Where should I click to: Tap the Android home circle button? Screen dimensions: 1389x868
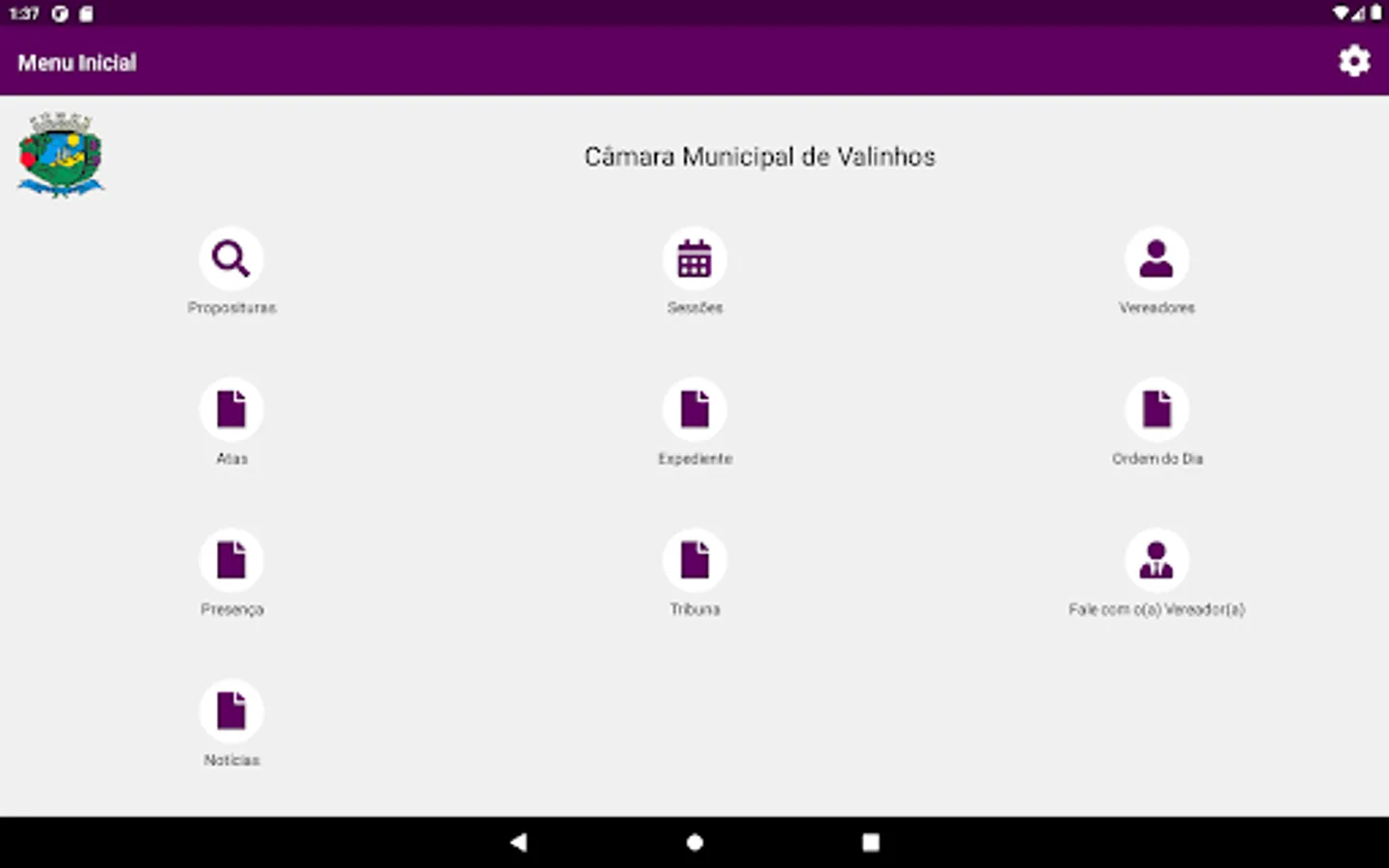(x=694, y=842)
